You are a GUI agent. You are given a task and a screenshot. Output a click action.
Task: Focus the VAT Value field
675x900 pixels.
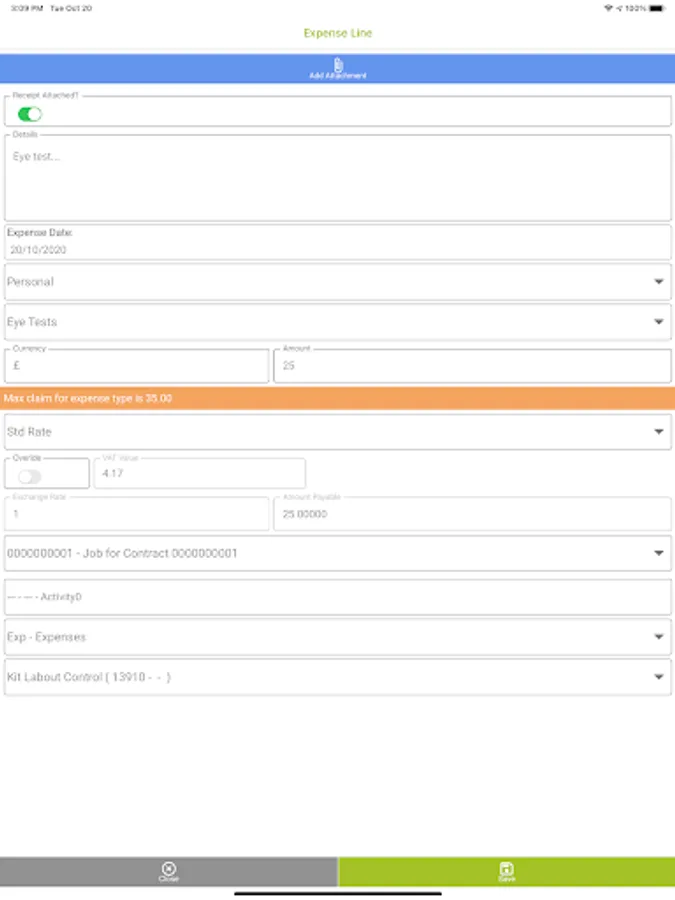click(x=199, y=475)
